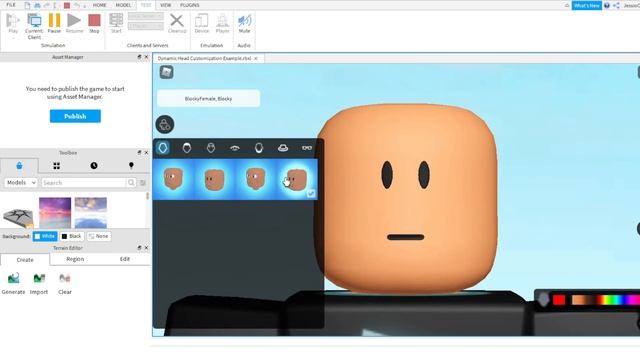Image resolution: width=640 pixels, height=360 pixels.
Task: Set Toolbox background to None
Action: click(98, 236)
